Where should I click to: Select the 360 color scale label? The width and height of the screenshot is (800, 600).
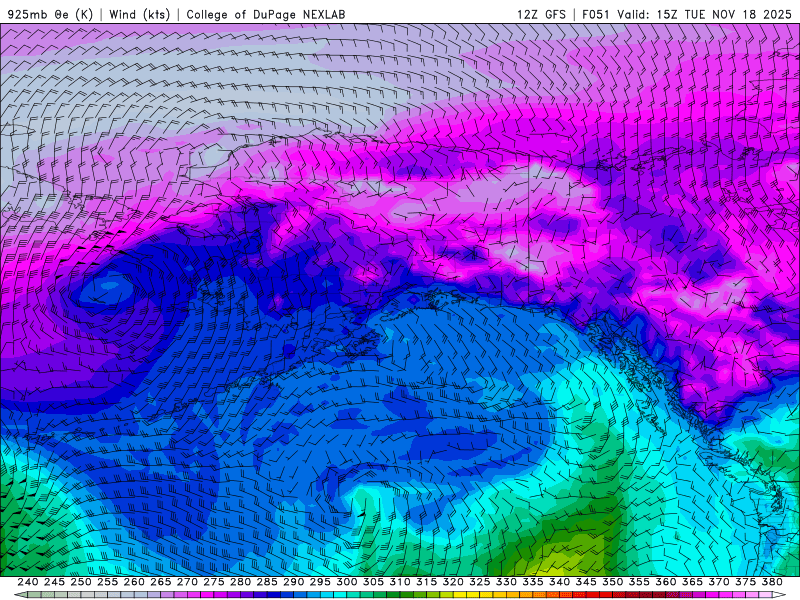point(665,582)
